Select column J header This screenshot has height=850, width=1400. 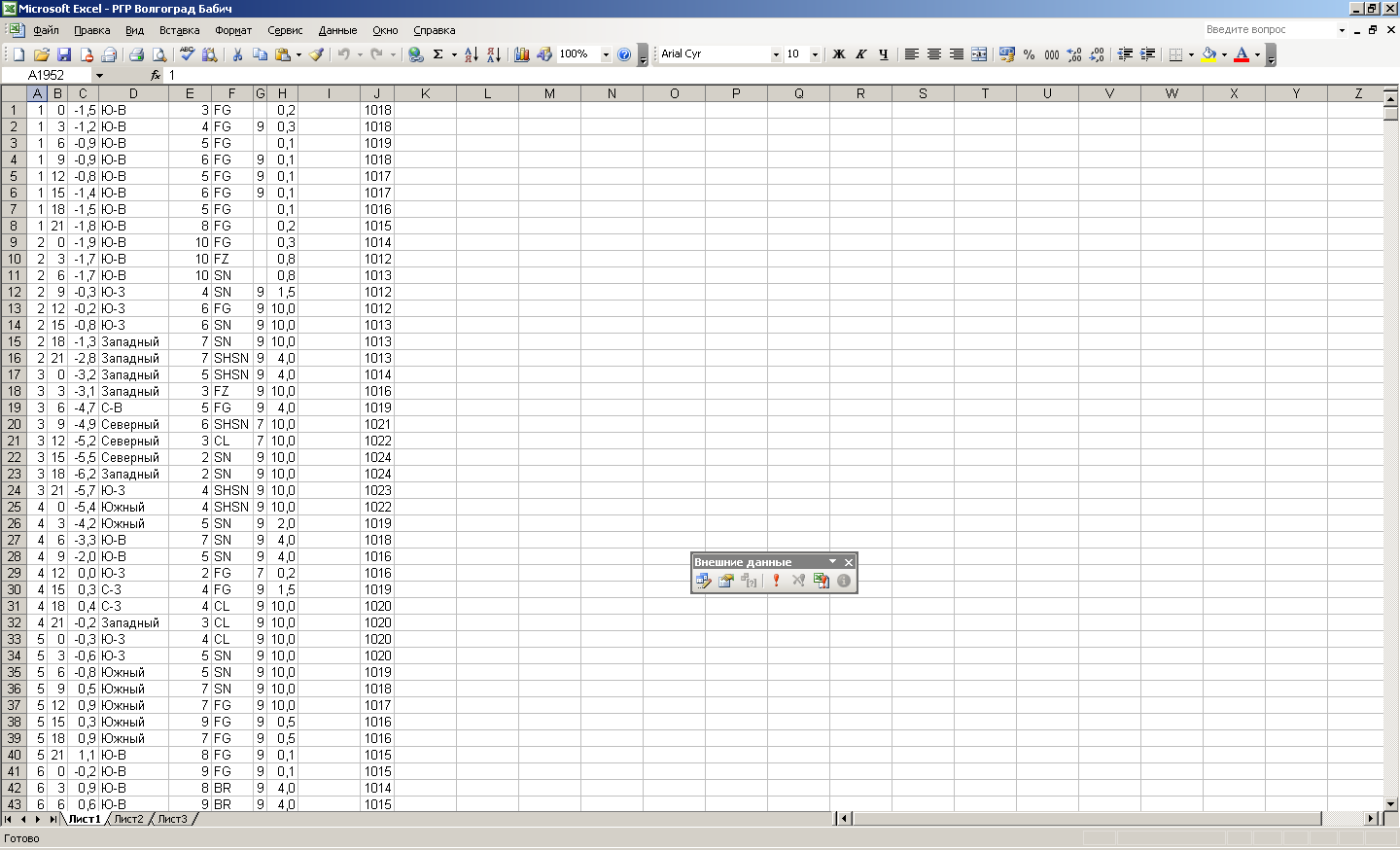pos(377,93)
